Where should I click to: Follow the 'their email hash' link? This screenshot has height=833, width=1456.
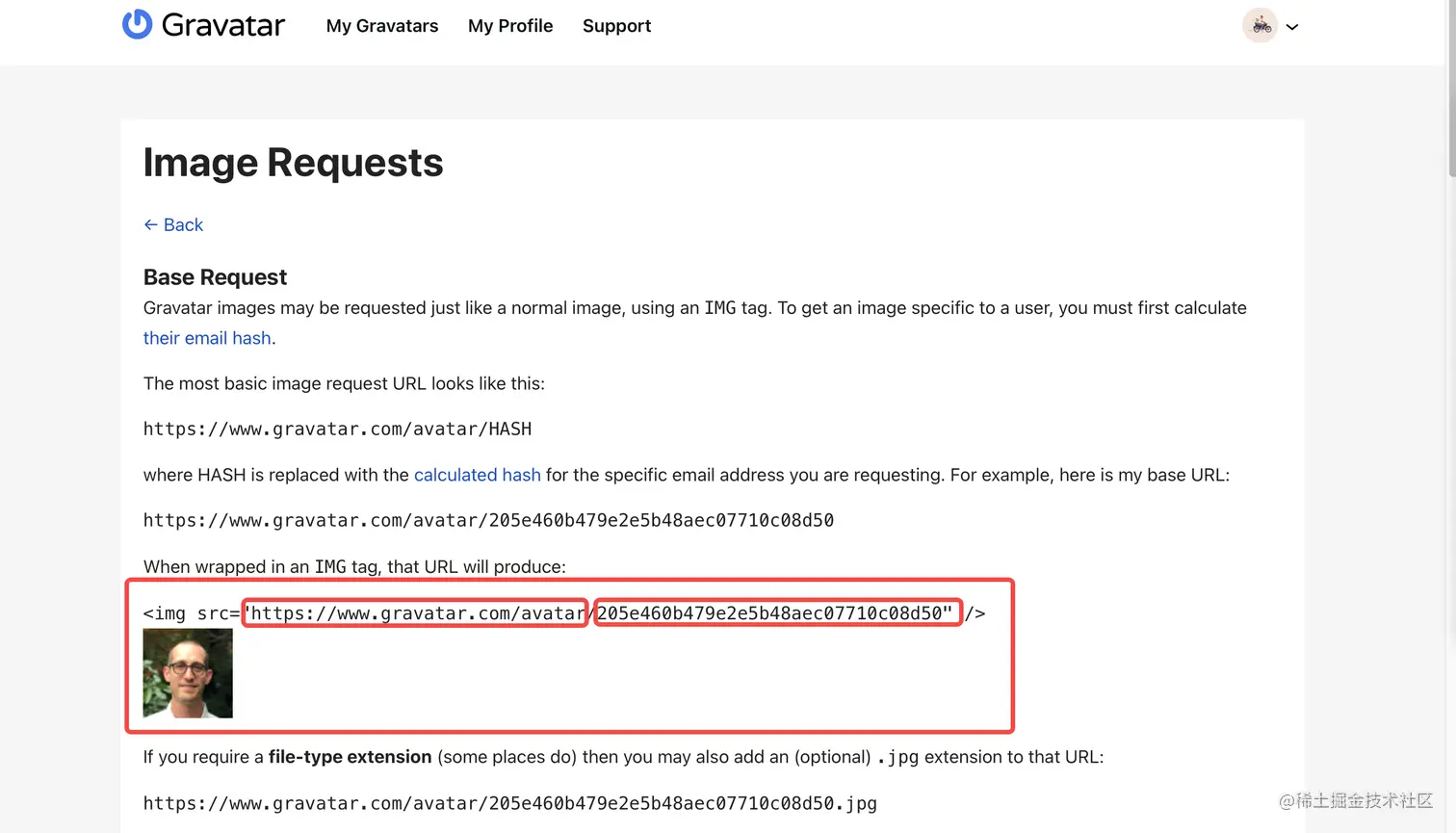click(207, 338)
